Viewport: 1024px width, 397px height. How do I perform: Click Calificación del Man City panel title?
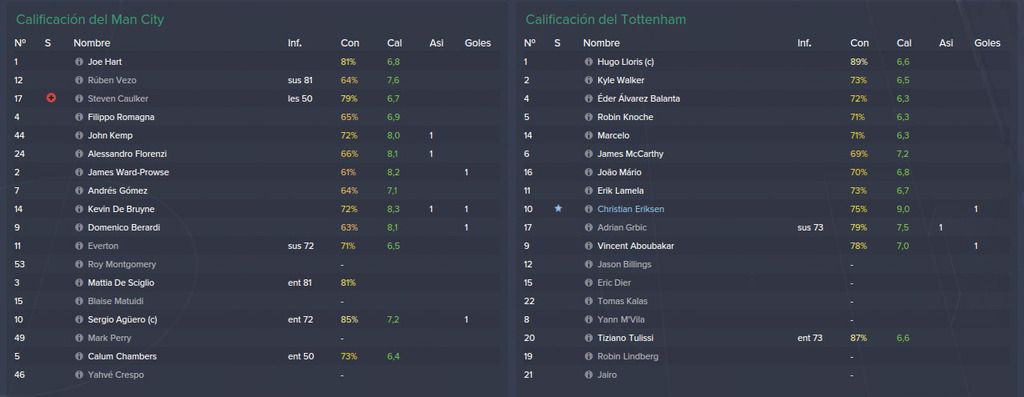tap(90, 20)
